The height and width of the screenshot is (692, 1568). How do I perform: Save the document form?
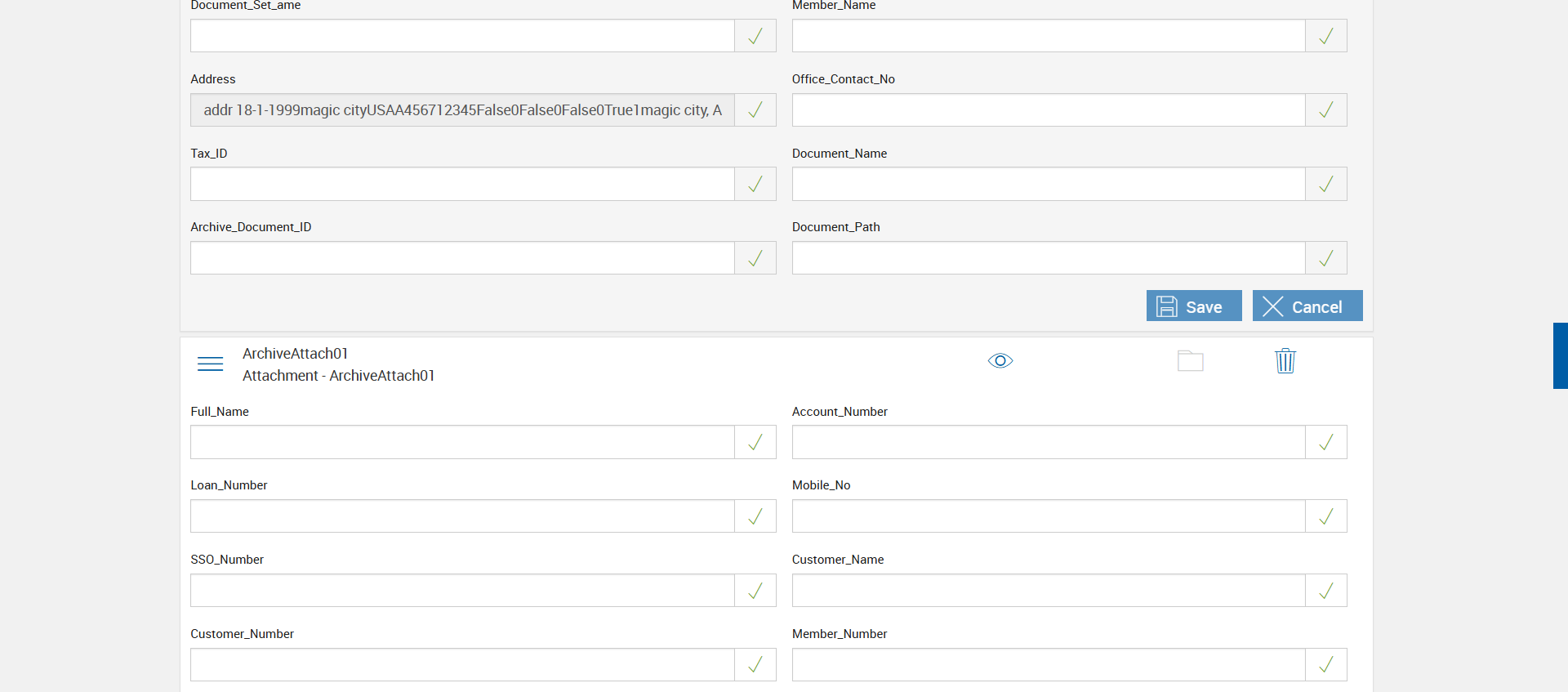(1193, 306)
